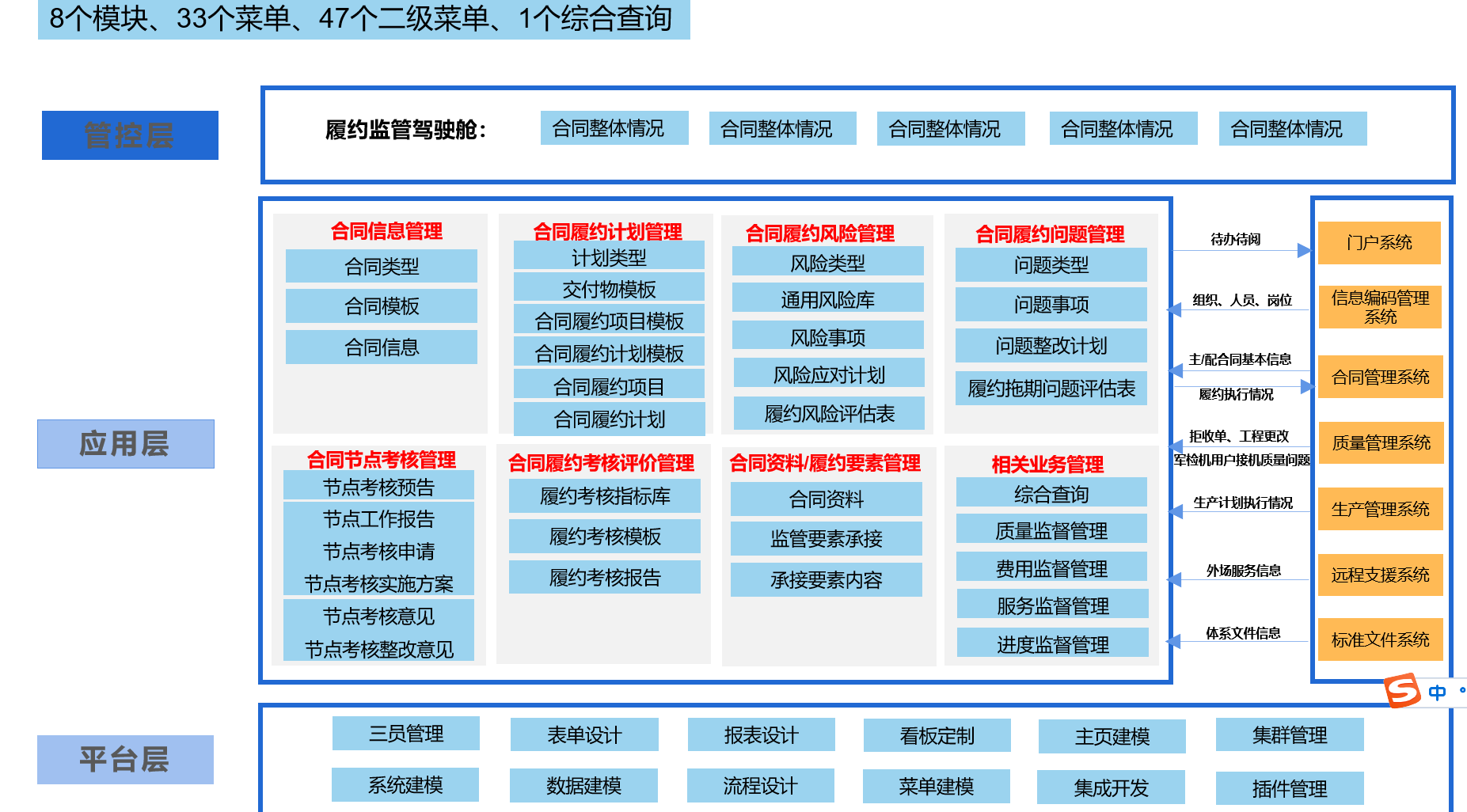Open 履约拖期问题评估表 box
1467x812 pixels.
tap(1051, 388)
